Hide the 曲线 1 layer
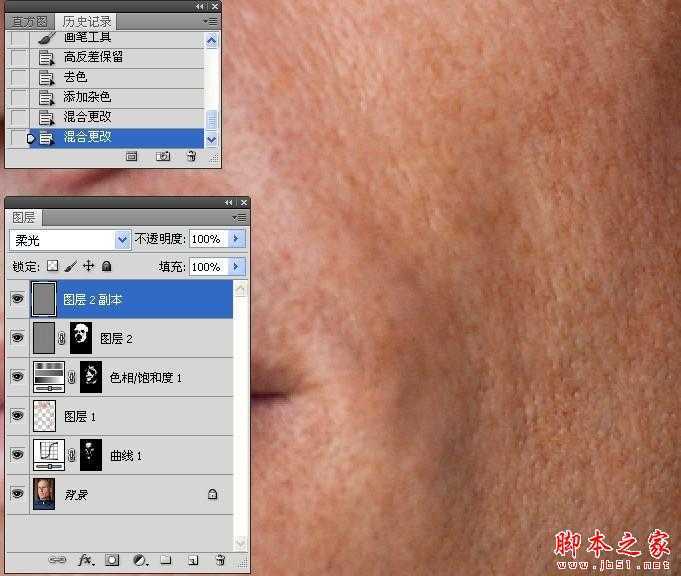681x576 pixels. 17,454
